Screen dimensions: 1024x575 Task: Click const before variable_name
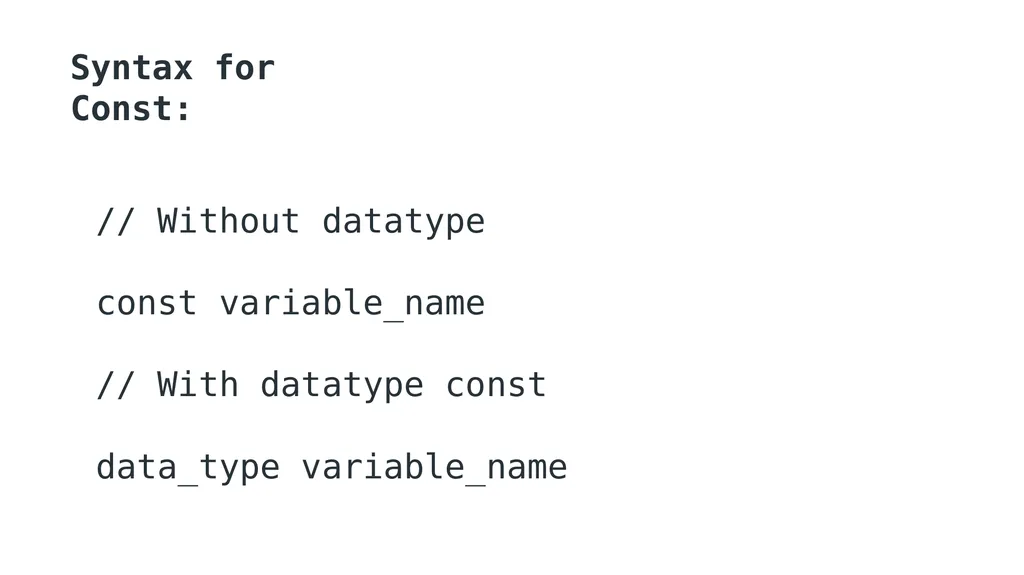147,304
